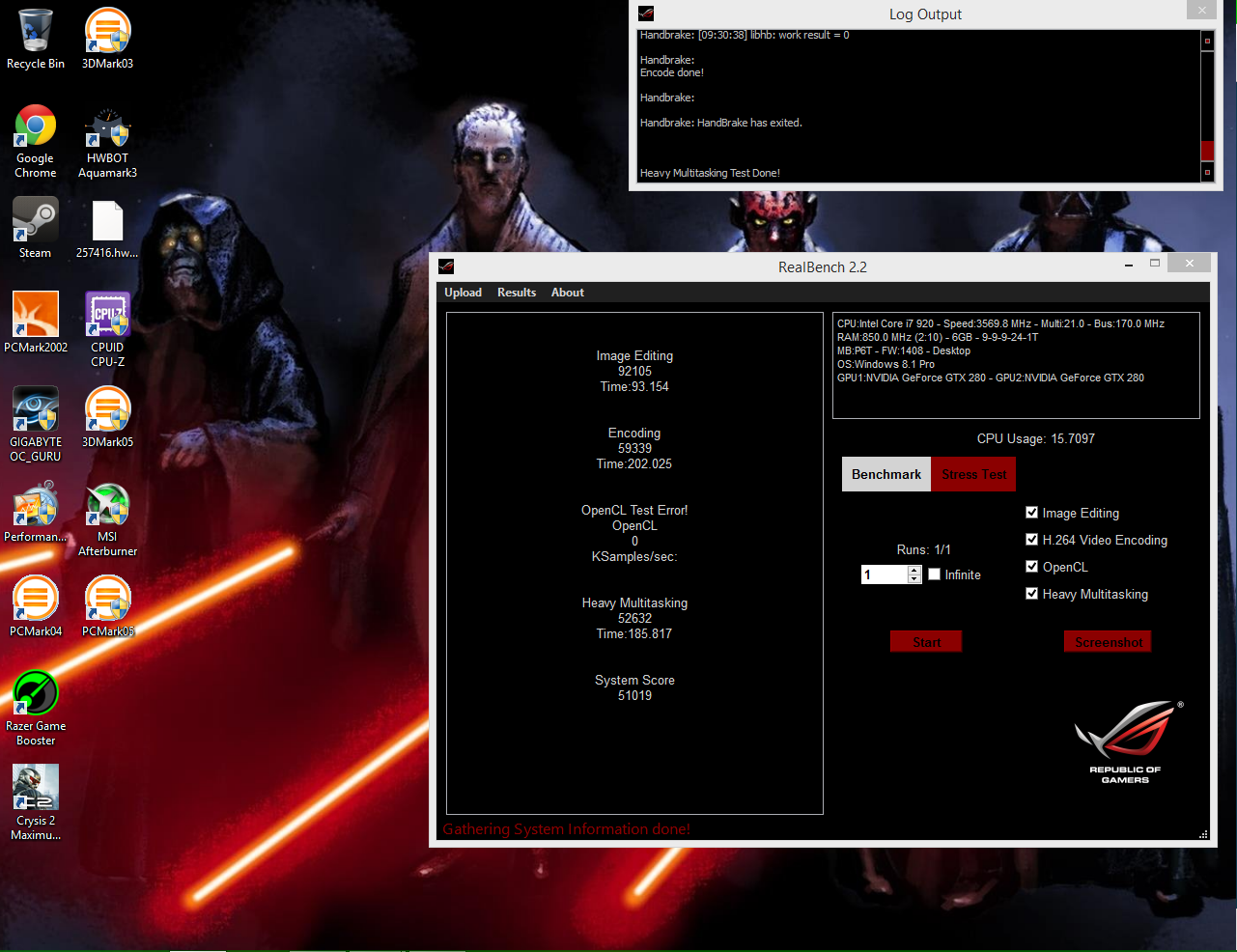Close the RealBench 2.2 window

(1190, 263)
